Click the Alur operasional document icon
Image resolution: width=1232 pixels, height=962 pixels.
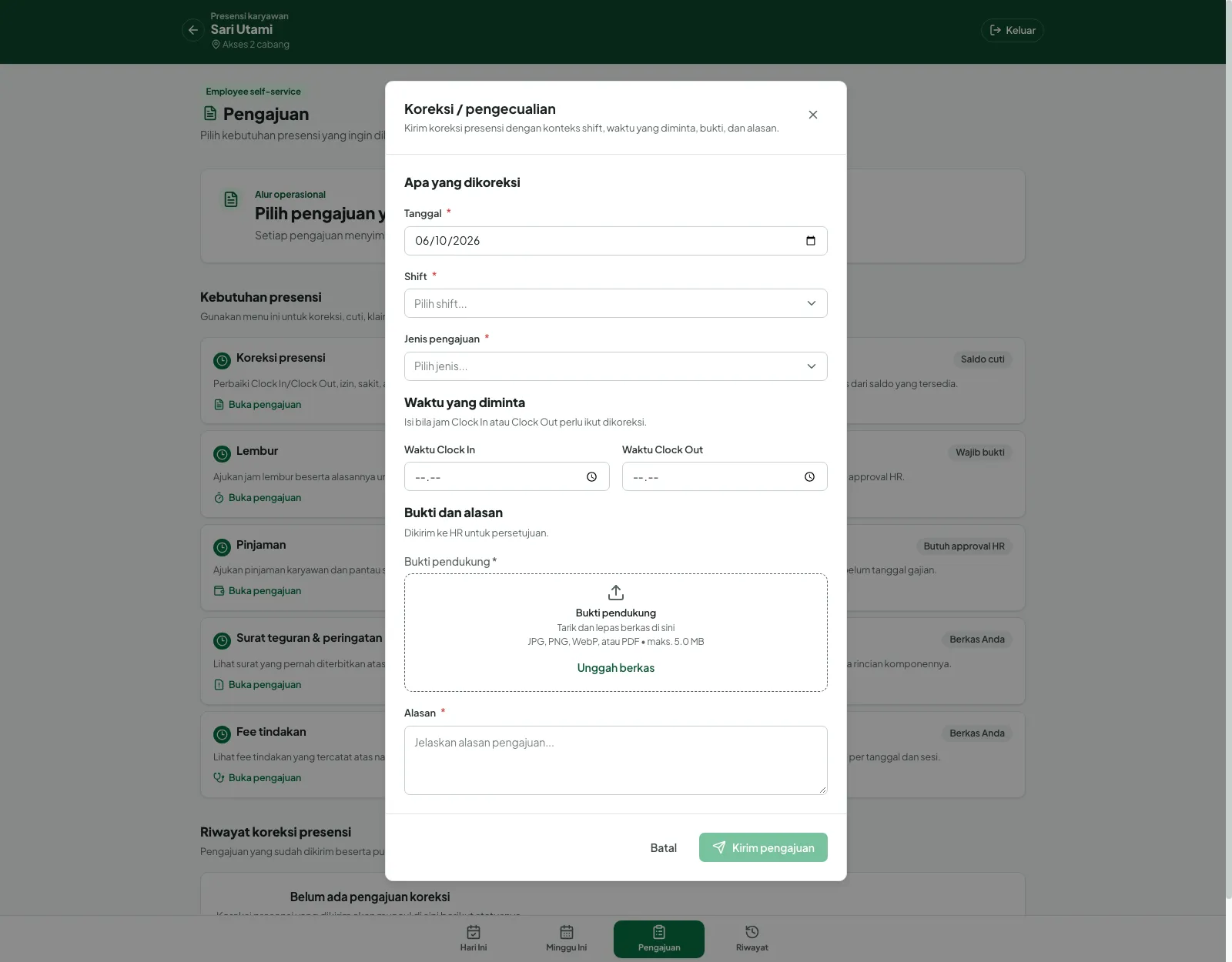pyautogui.click(x=231, y=199)
